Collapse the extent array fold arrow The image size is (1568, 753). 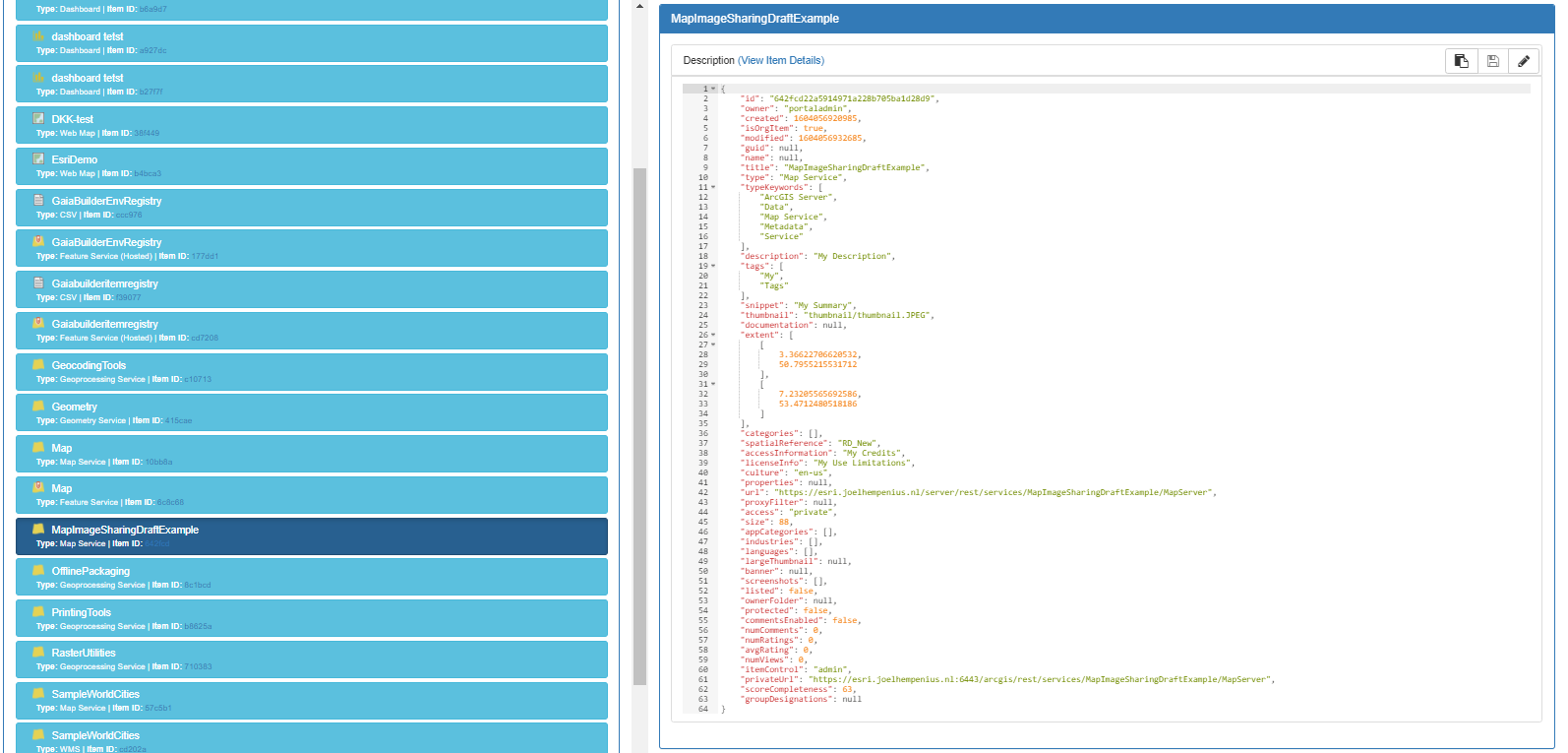714,335
